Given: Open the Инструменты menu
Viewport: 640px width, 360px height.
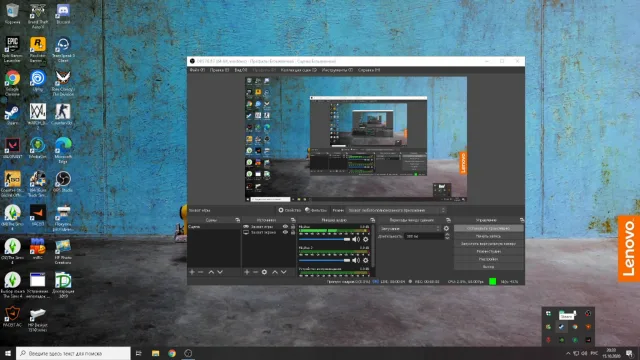Looking at the screenshot, I should (337, 70).
